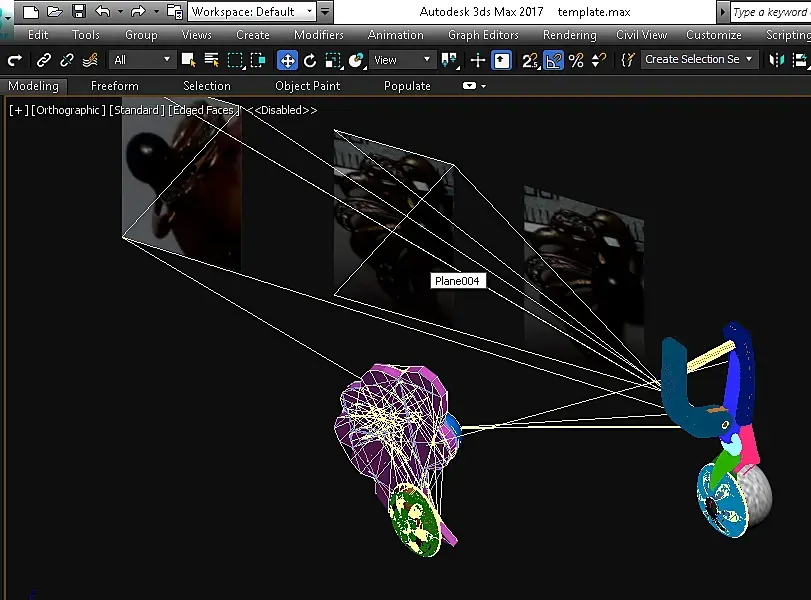Click the [Orthographic] viewport label
Screen dimensions: 811x600
point(68,110)
